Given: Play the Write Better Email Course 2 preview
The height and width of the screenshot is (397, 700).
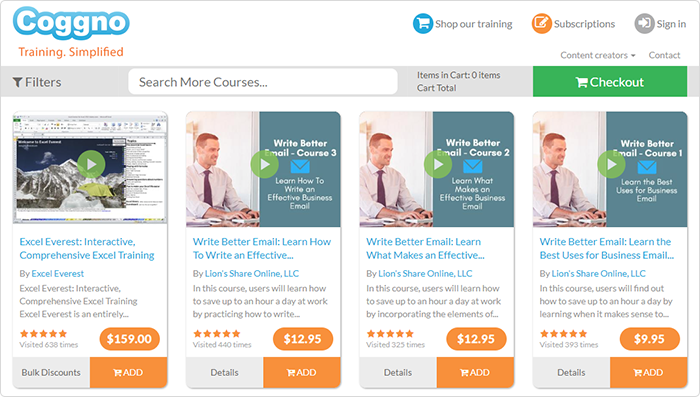Looking at the screenshot, I should tap(438, 164).
